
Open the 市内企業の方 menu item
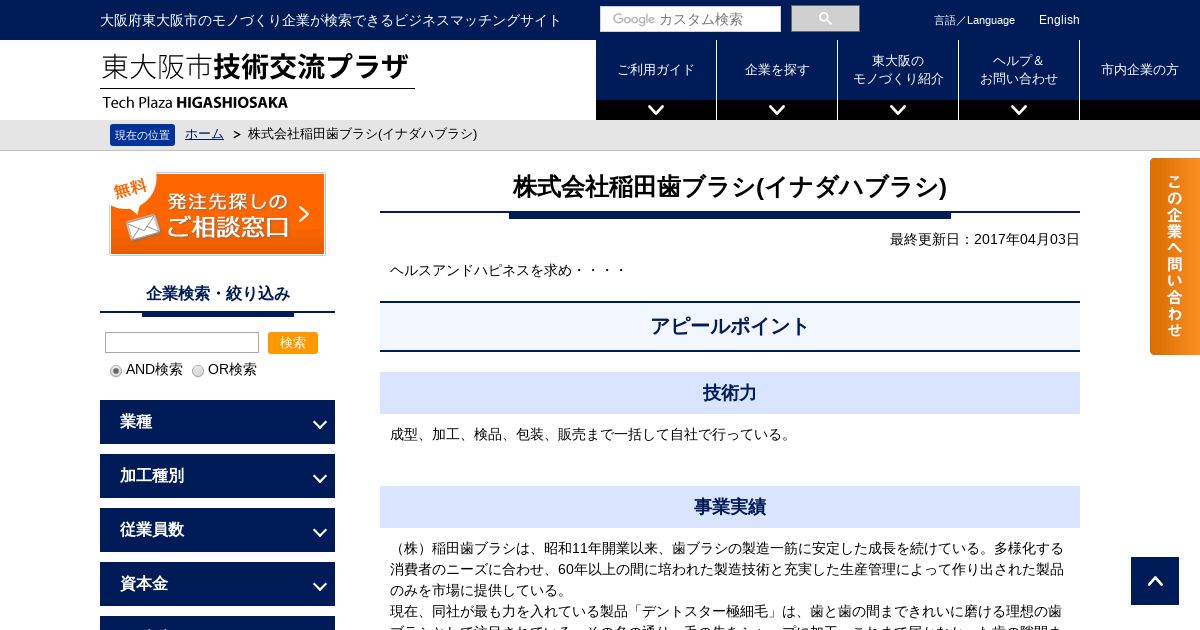pos(1140,70)
